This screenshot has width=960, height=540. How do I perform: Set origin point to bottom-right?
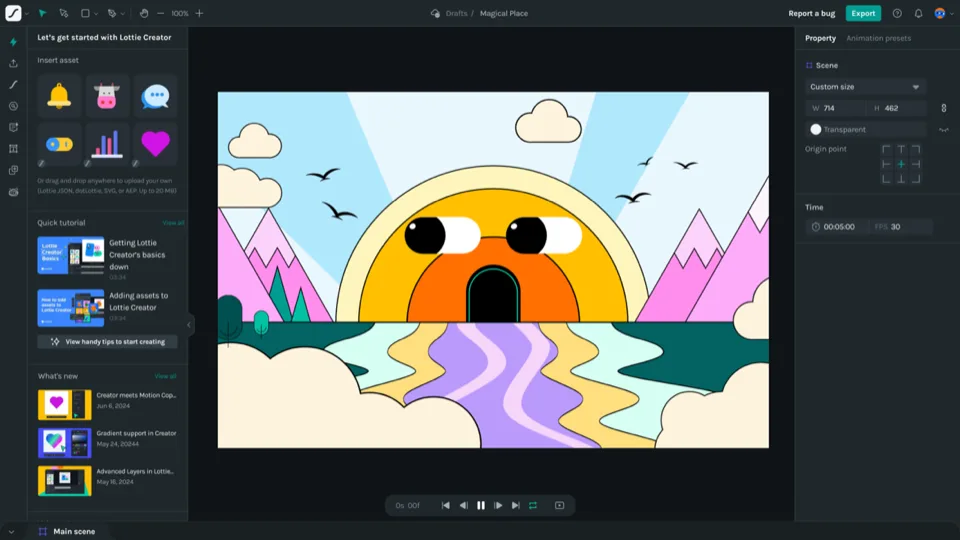coord(916,179)
